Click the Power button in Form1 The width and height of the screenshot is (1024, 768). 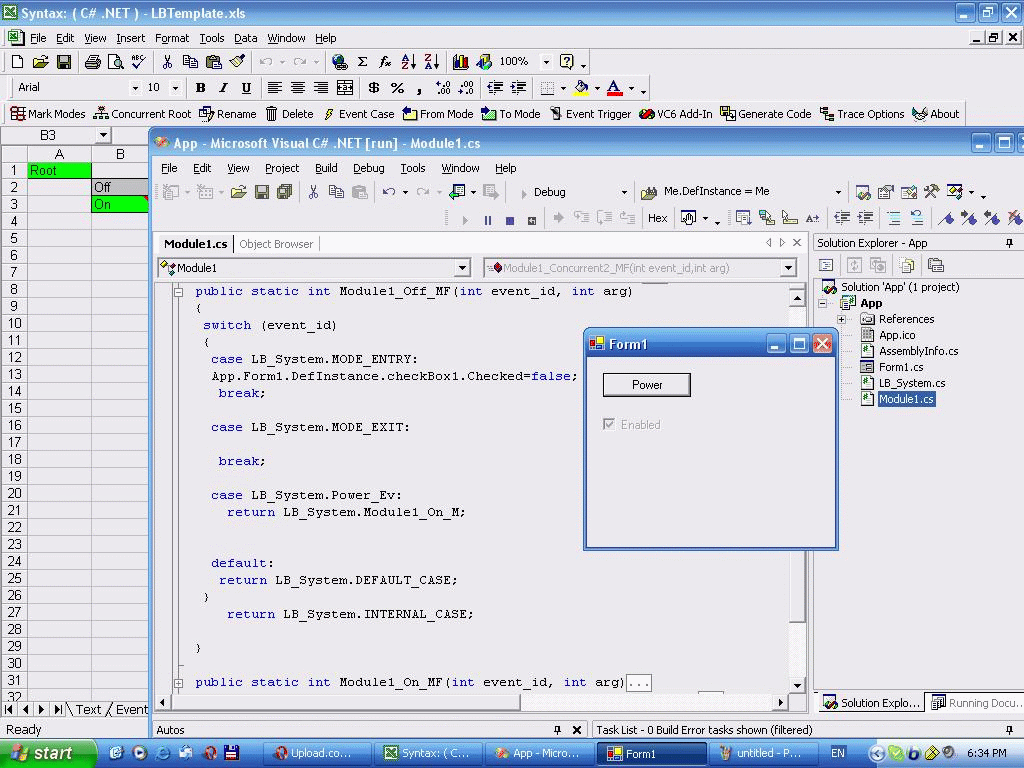point(647,385)
